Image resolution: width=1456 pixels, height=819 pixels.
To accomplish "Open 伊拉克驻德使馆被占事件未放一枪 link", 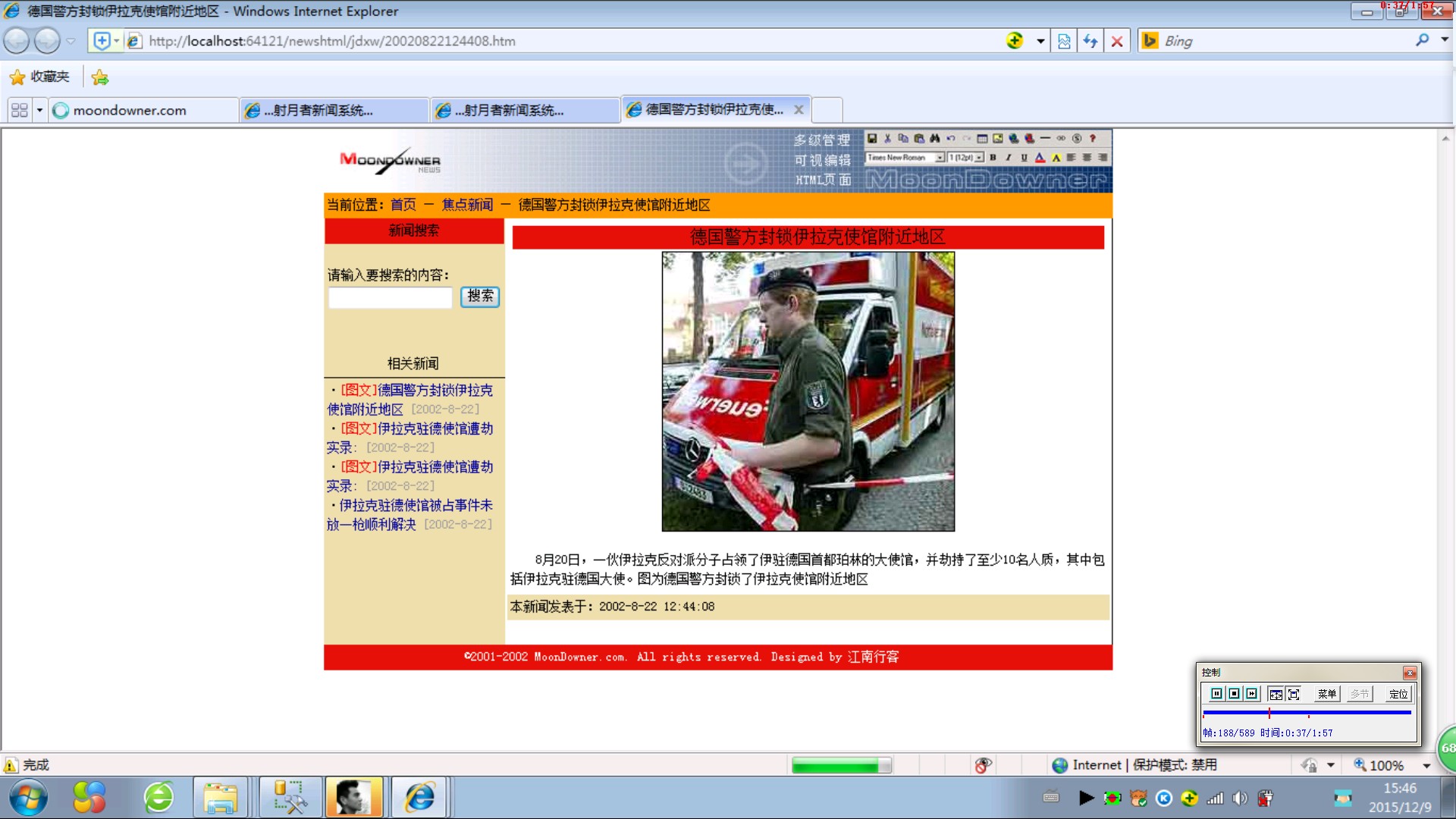I will point(409,514).
